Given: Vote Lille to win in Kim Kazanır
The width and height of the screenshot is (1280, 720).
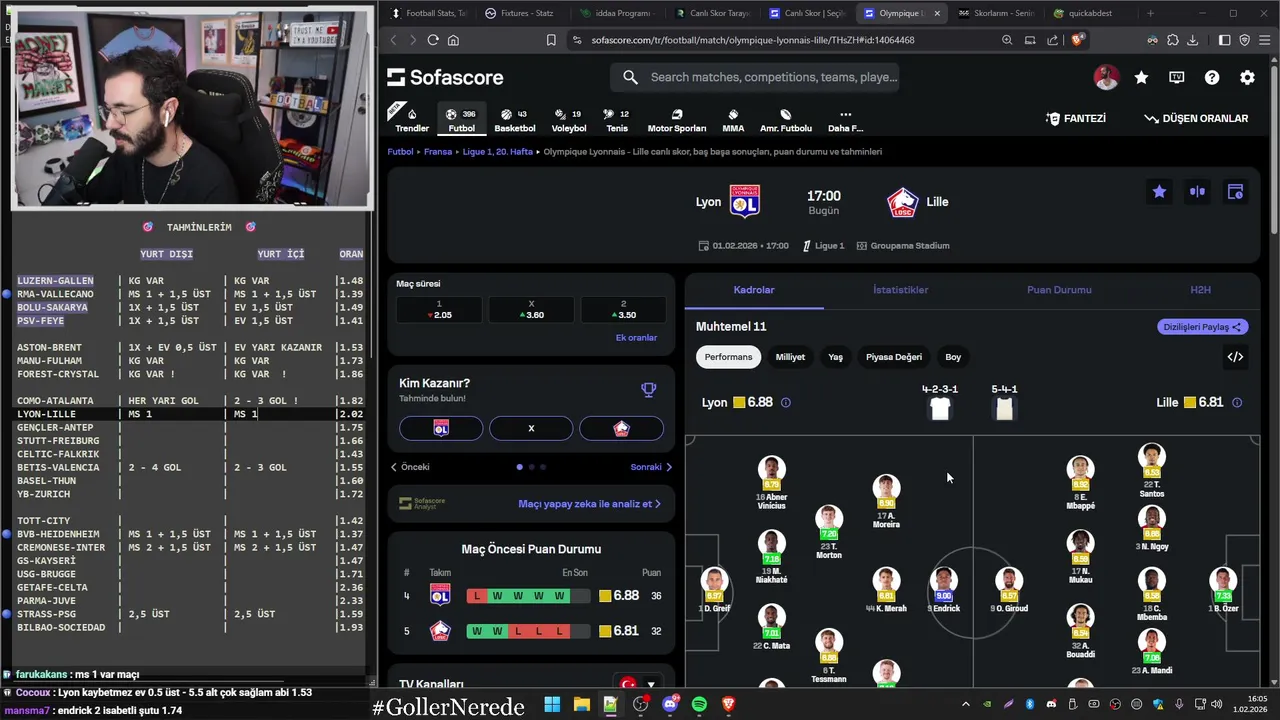Looking at the screenshot, I should pyautogui.click(x=621, y=428).
